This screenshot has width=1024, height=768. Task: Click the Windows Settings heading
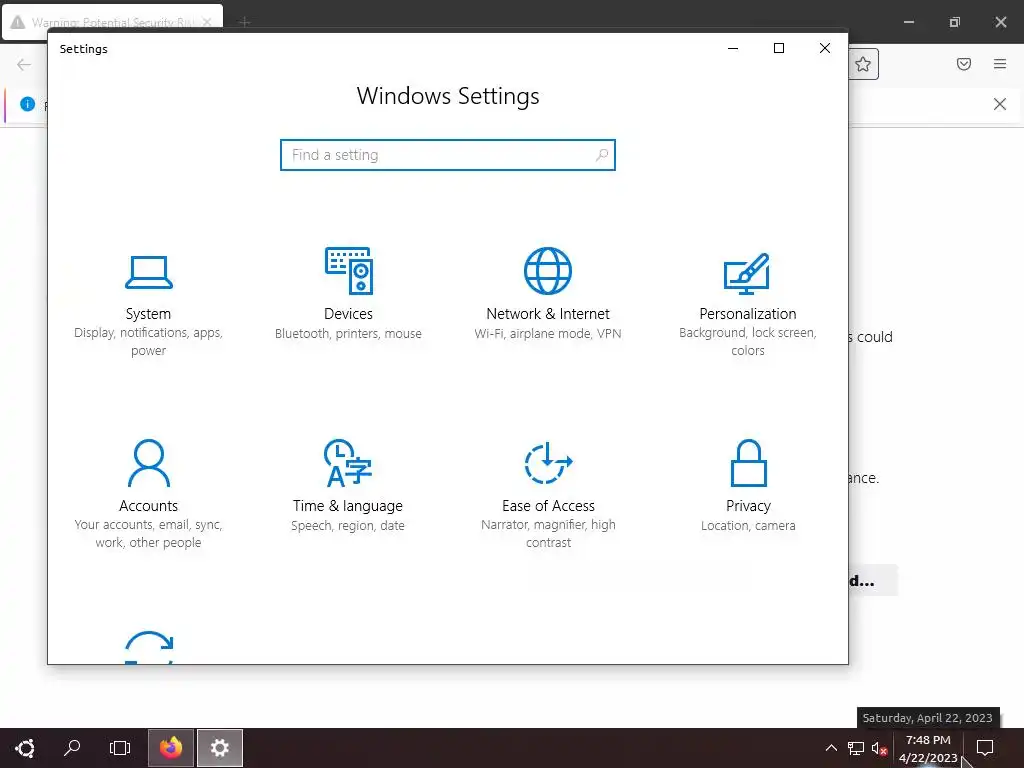(x=448, y=96)
